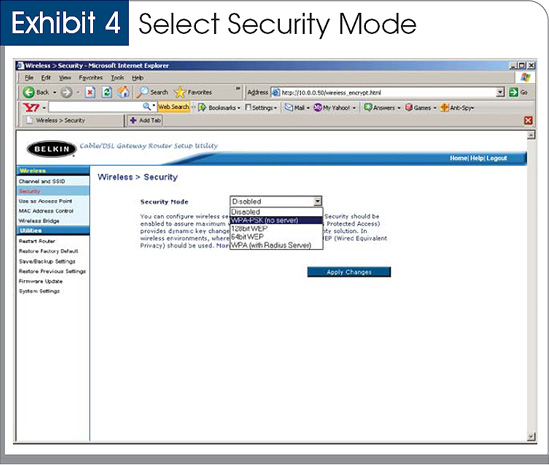Click the Belkin logo
The image size is (549, 465).
point(51,149)
